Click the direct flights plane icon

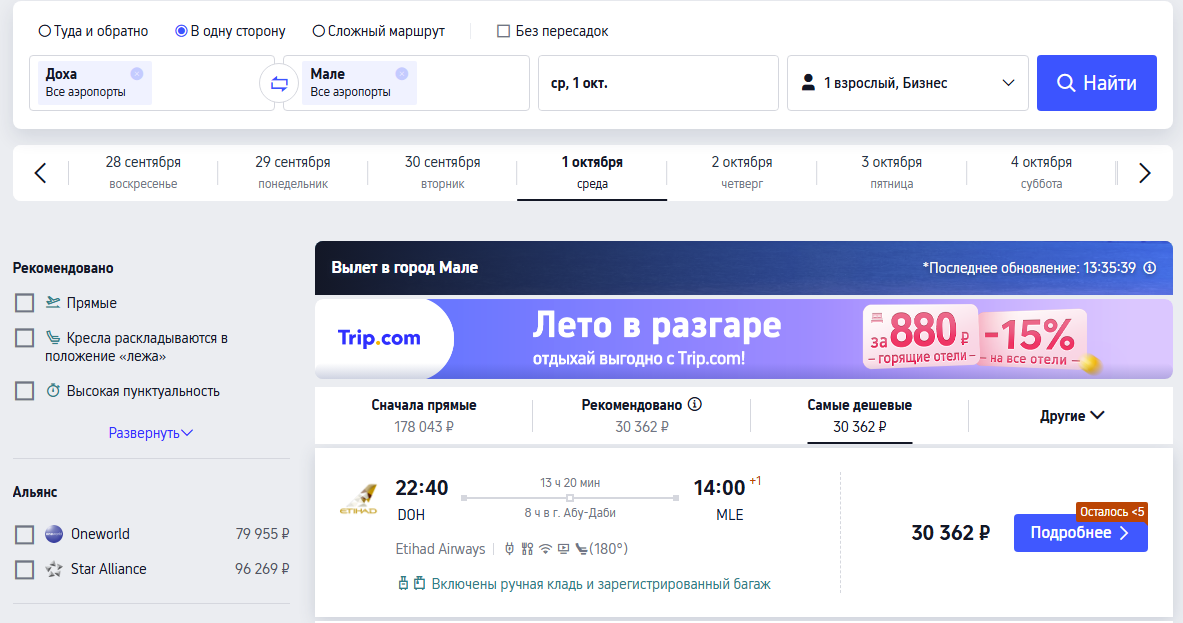click(53, 302)
